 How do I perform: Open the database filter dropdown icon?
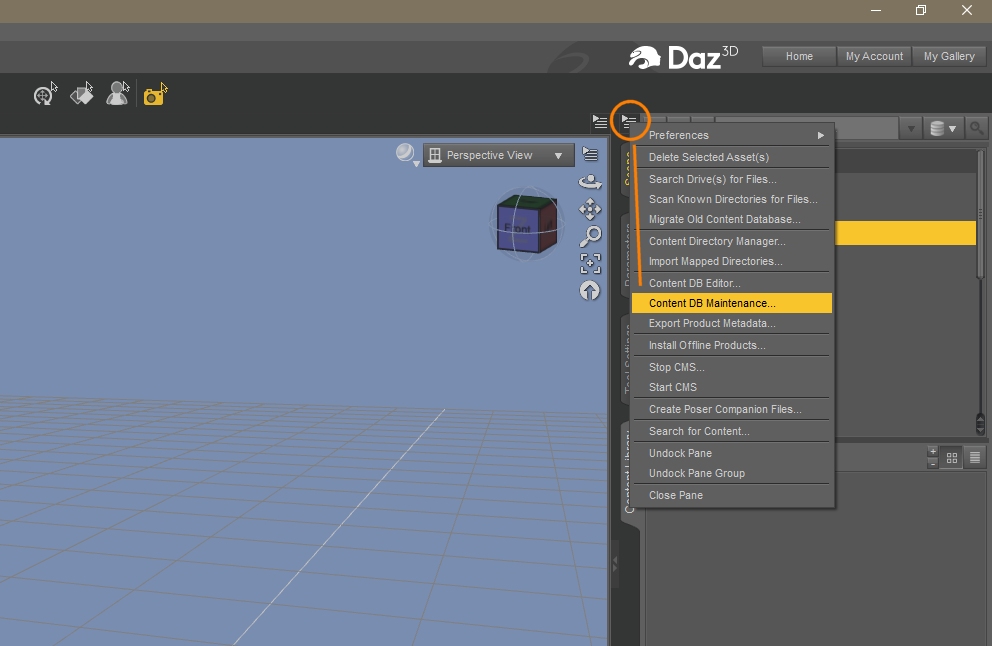coord(943,128)
